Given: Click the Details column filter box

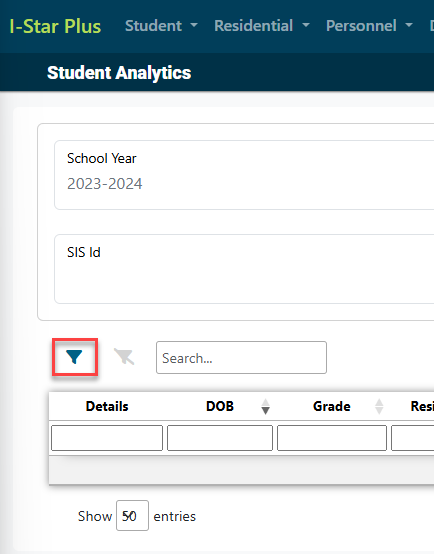Looking at the screenshot, I should pos(107,438).
